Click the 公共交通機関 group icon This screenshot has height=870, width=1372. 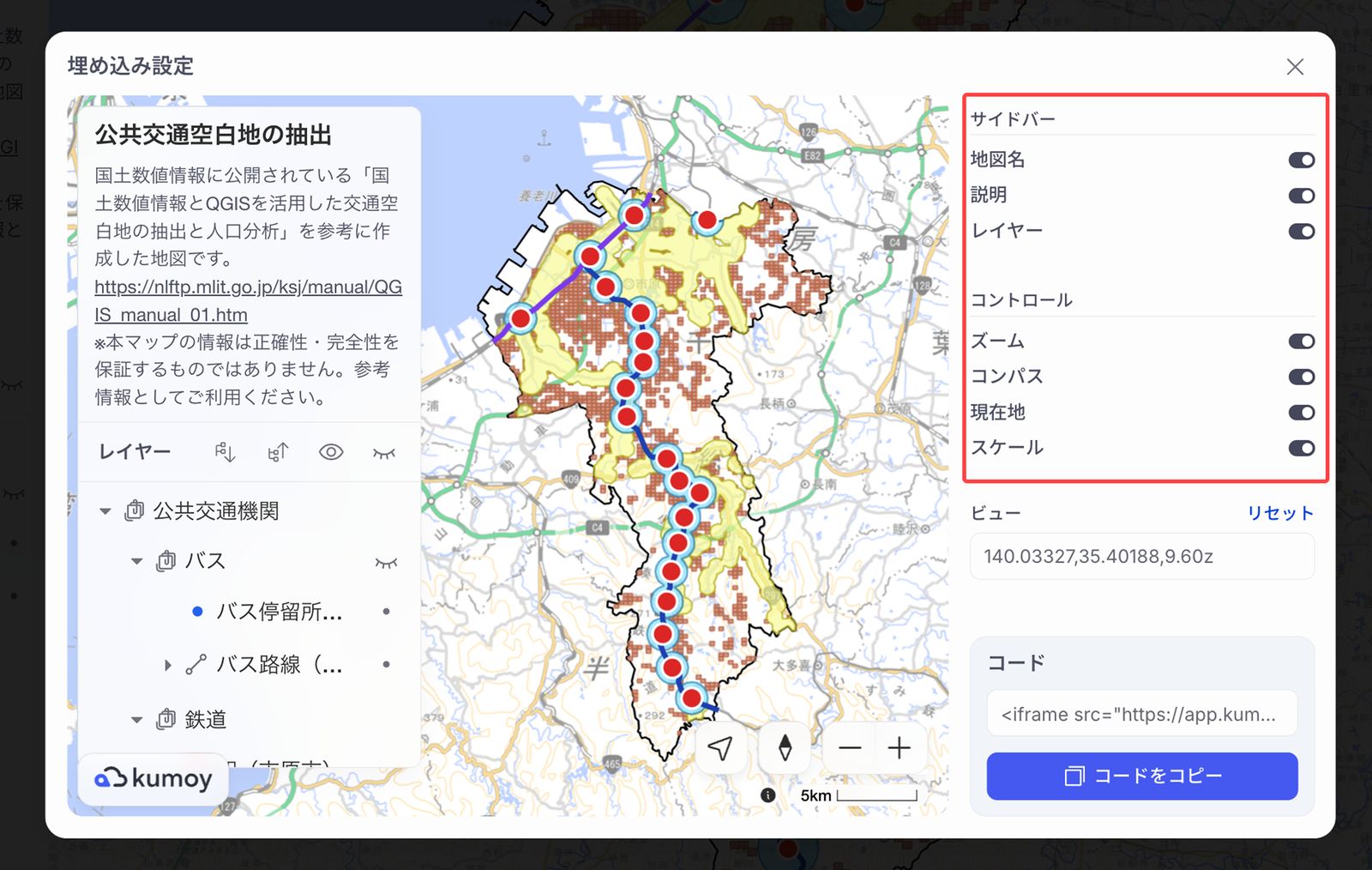pos(135,511)
